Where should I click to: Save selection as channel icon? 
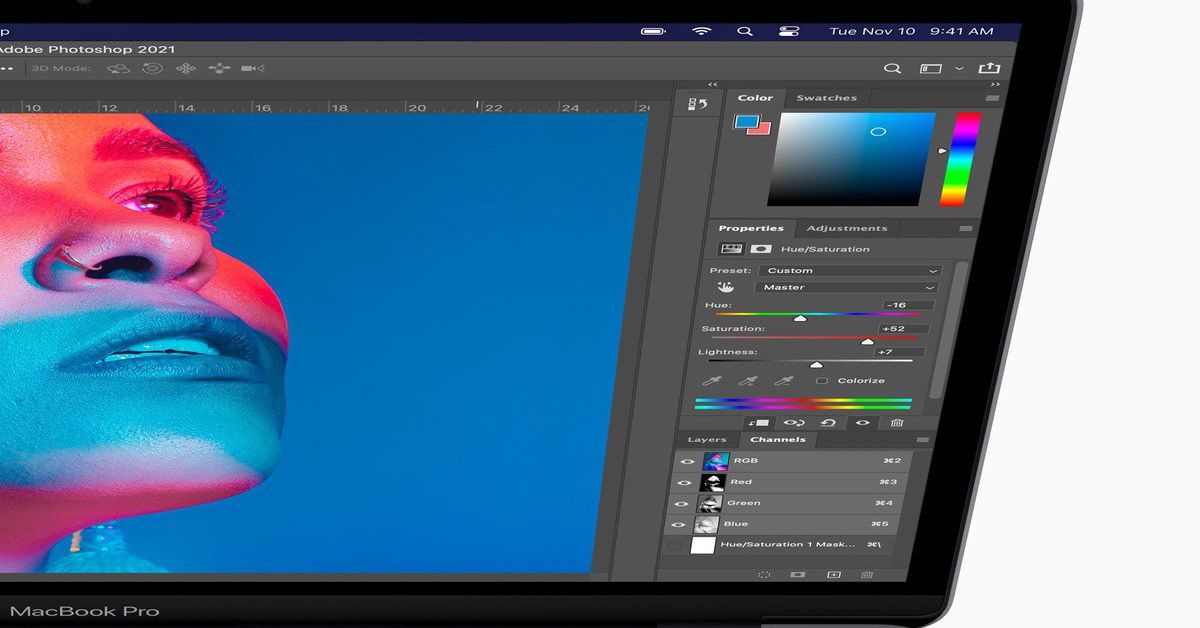797,575
